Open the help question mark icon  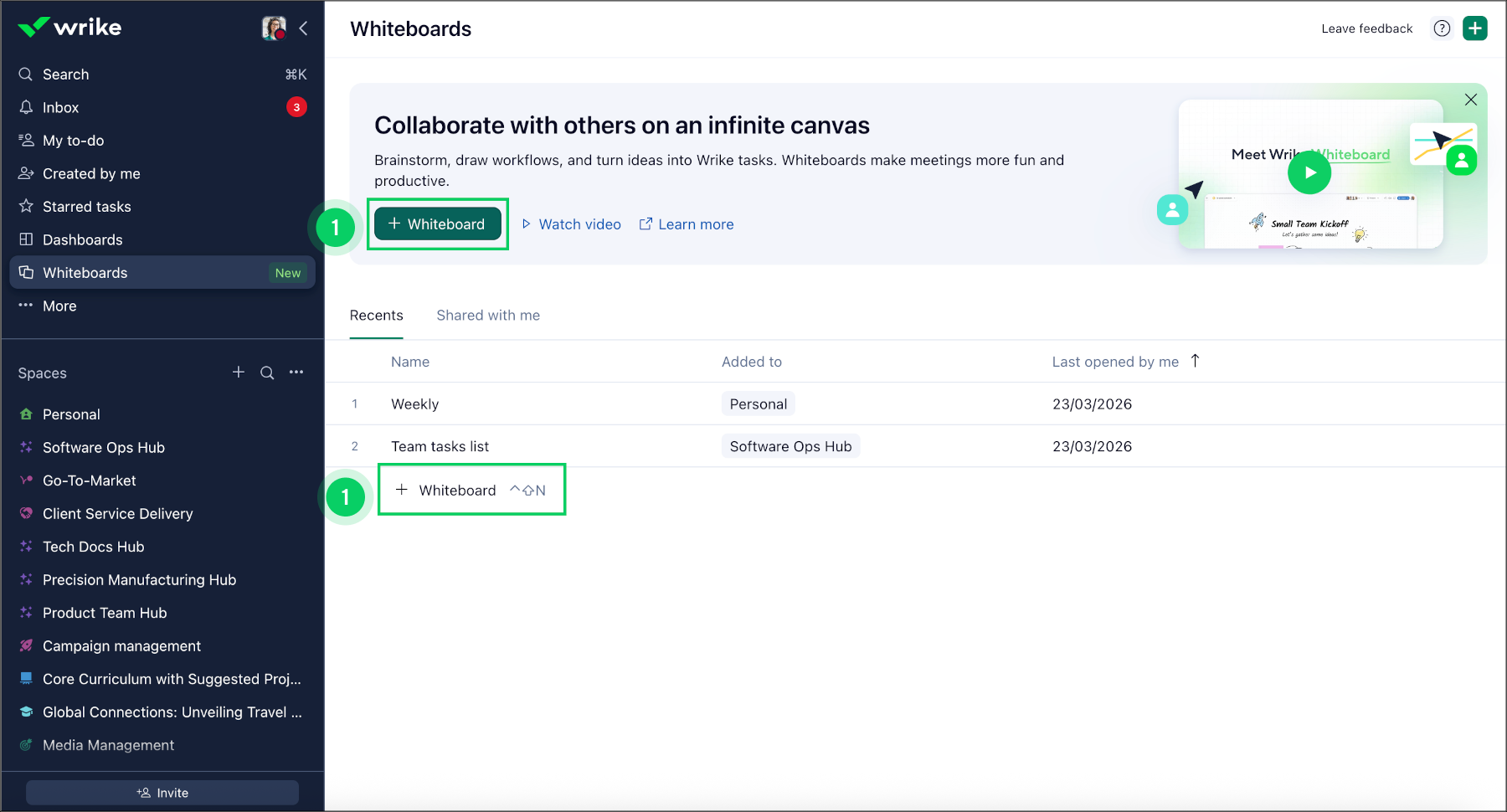[1442, 28]
